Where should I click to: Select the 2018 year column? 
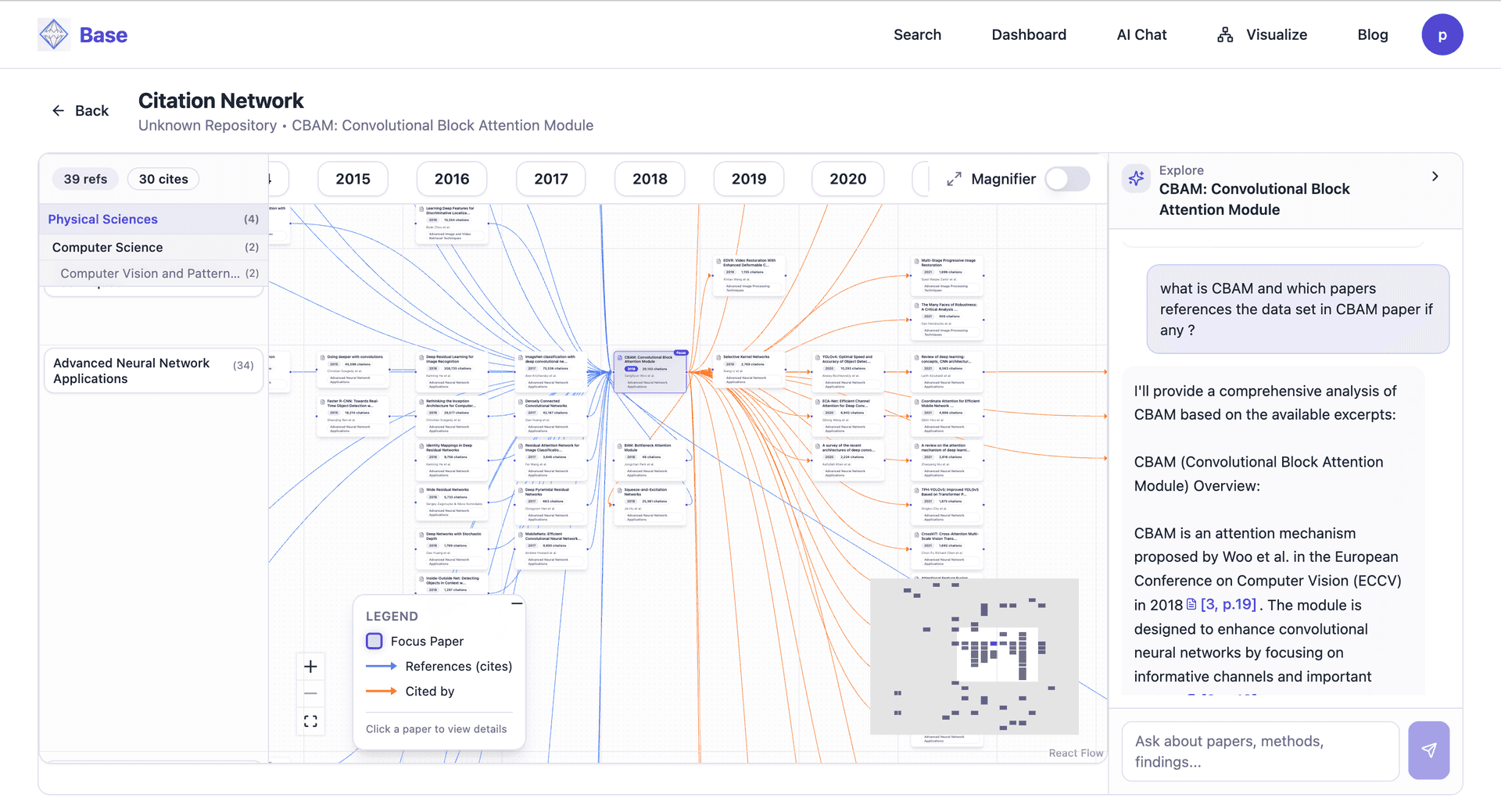(650, 179)
